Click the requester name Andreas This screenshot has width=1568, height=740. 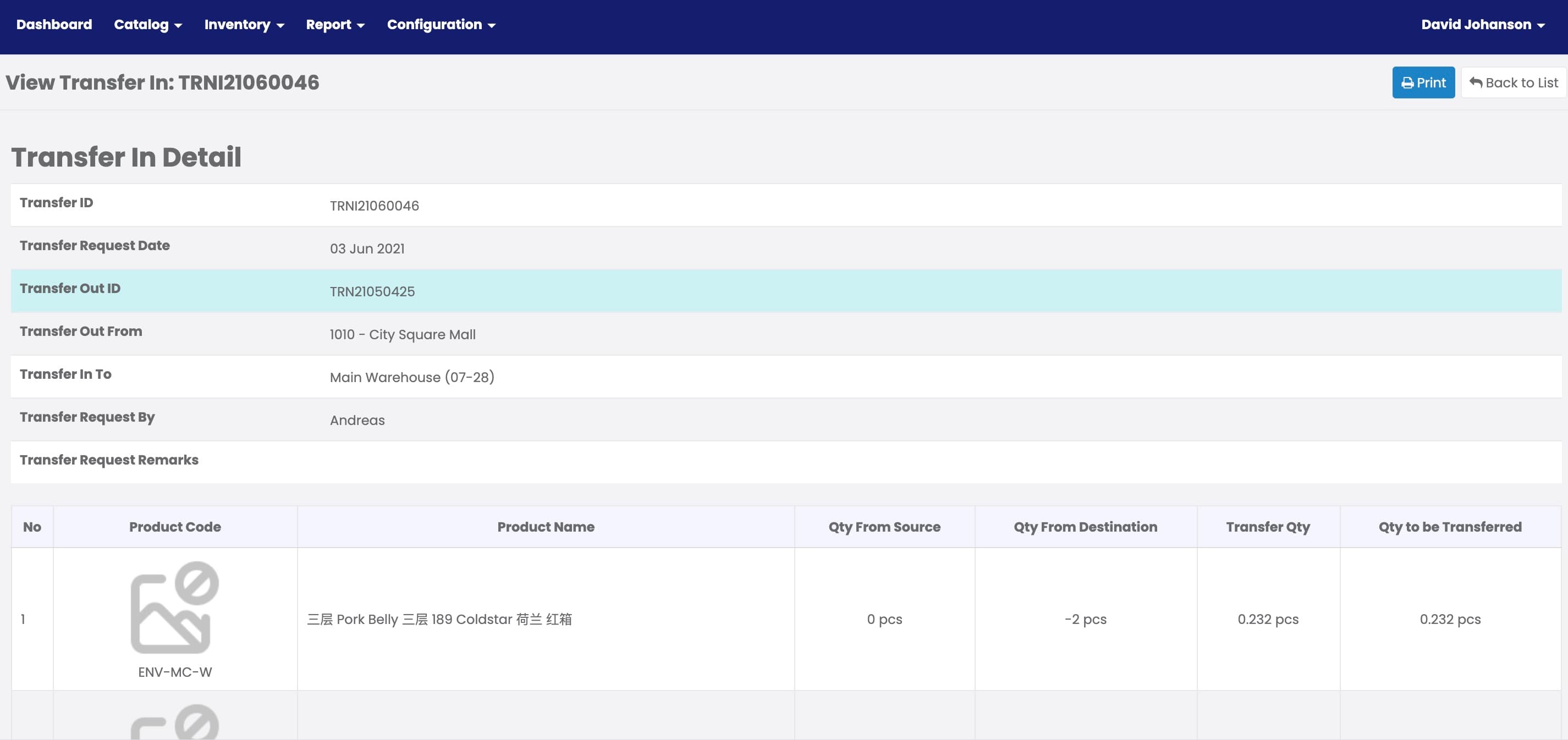tap(357, 420)
